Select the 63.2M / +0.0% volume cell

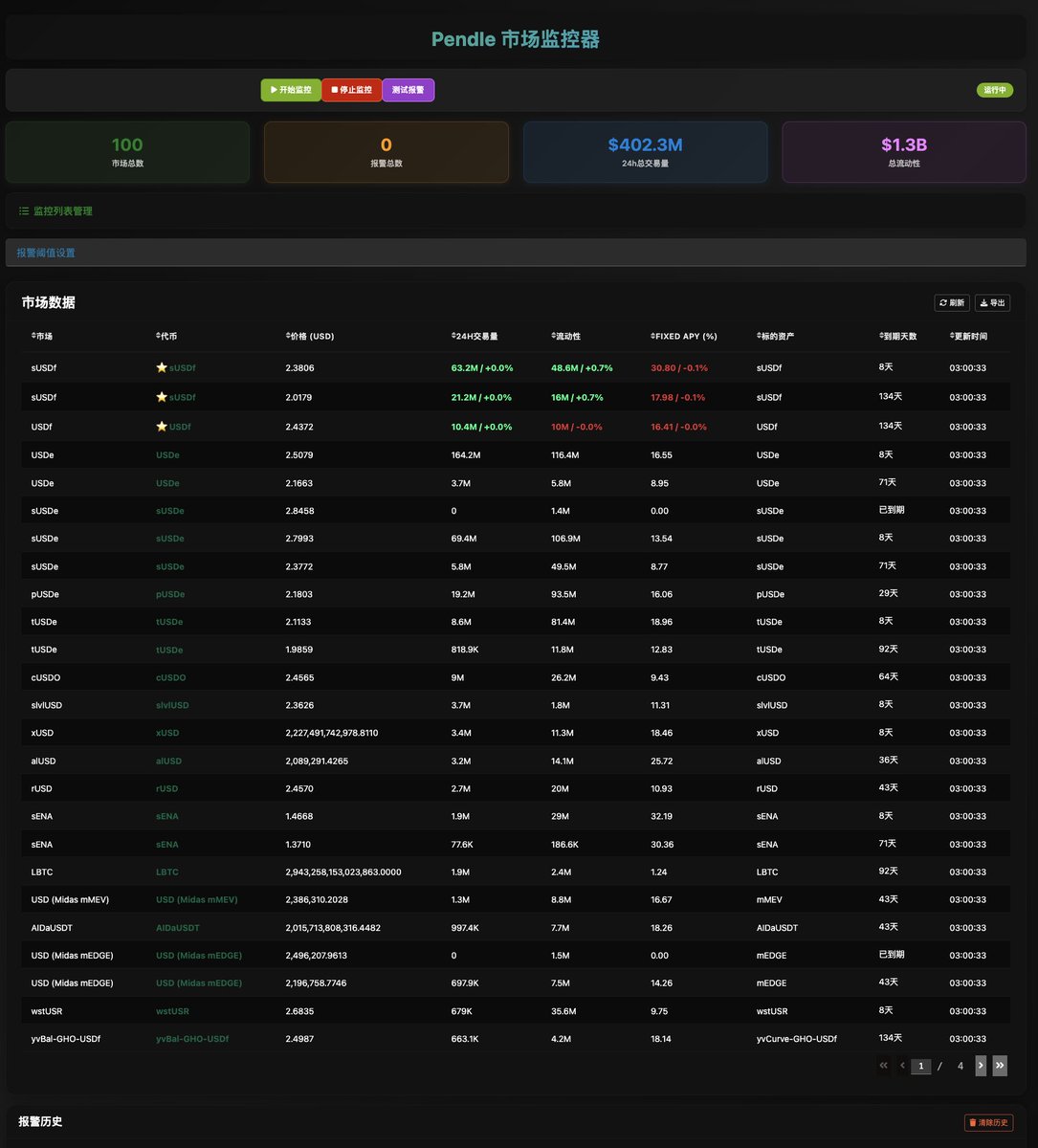pyautogui.click(x=482, y=368)
